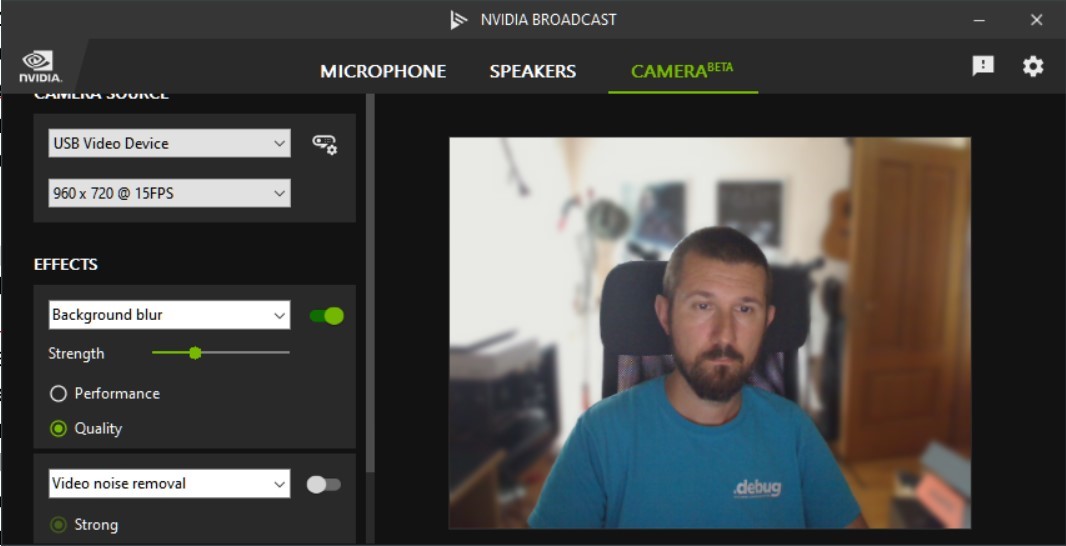The image size is (1066, 546).
Task: Click NVIDIA Broadcast title bar icon
Action: (459, 20)
